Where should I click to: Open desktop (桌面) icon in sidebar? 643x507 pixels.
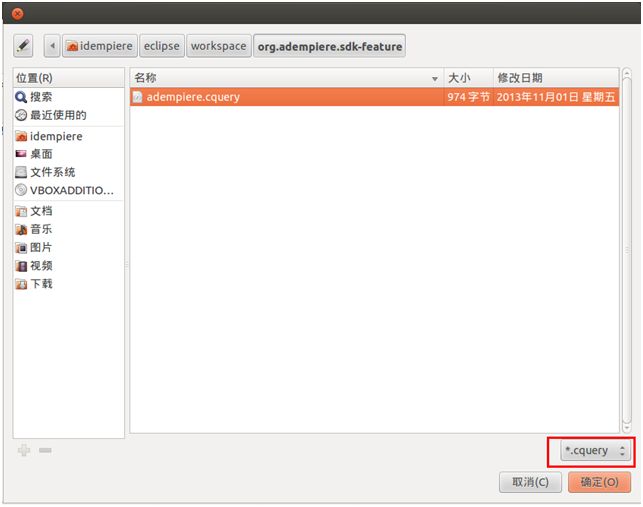21,154
